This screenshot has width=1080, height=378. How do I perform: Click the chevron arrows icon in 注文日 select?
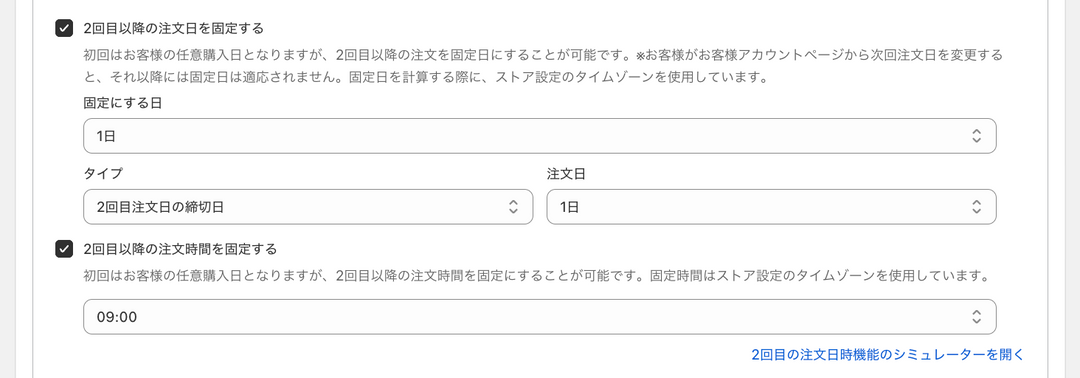coord(976,207)
